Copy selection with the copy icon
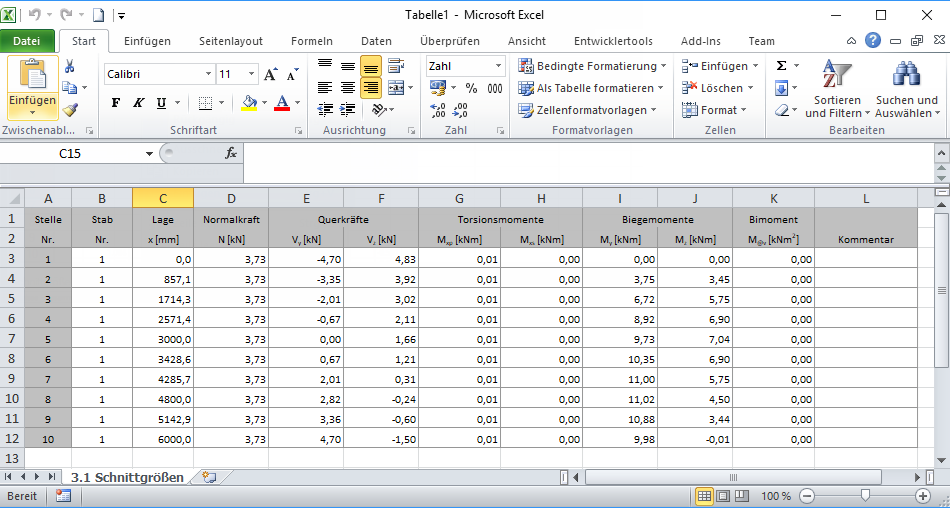The height and width of the screenshot is (508, 950). coord(70,88)
